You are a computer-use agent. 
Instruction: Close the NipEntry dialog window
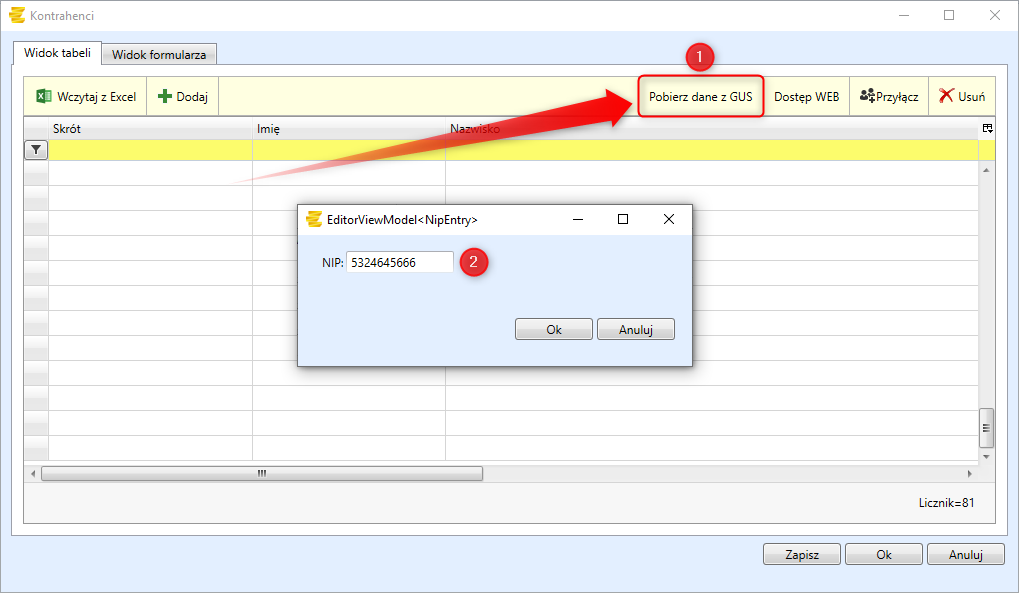pyautogui.click(x=669, y=219)
